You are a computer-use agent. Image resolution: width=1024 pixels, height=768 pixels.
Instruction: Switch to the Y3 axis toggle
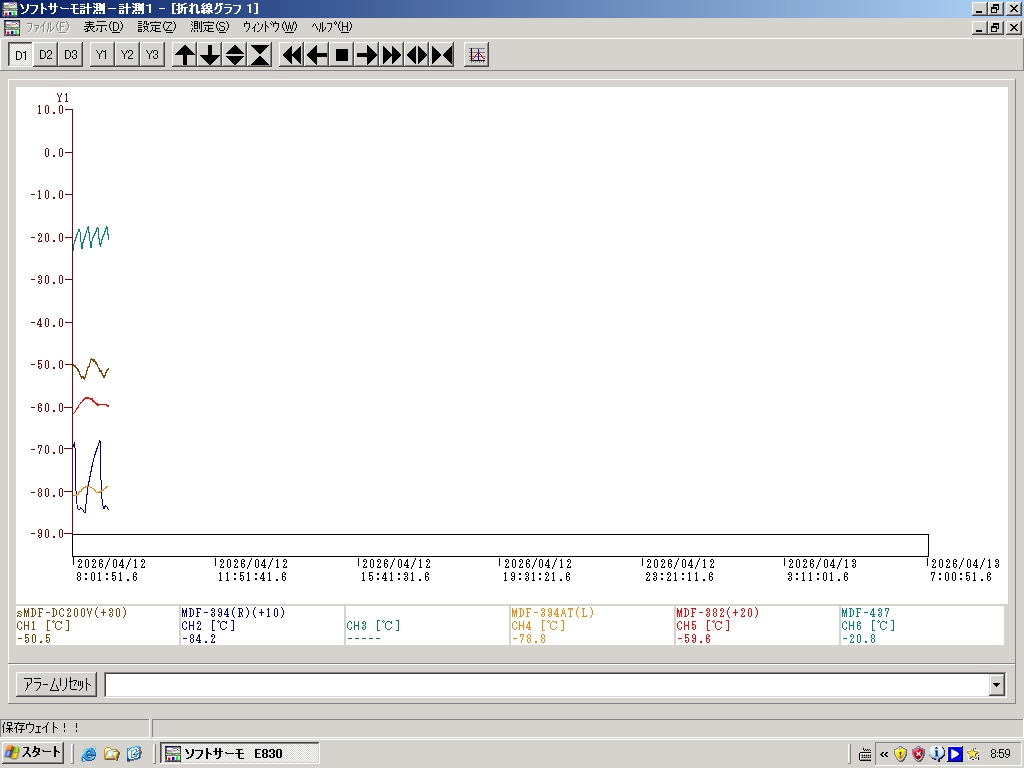(151, 55)
